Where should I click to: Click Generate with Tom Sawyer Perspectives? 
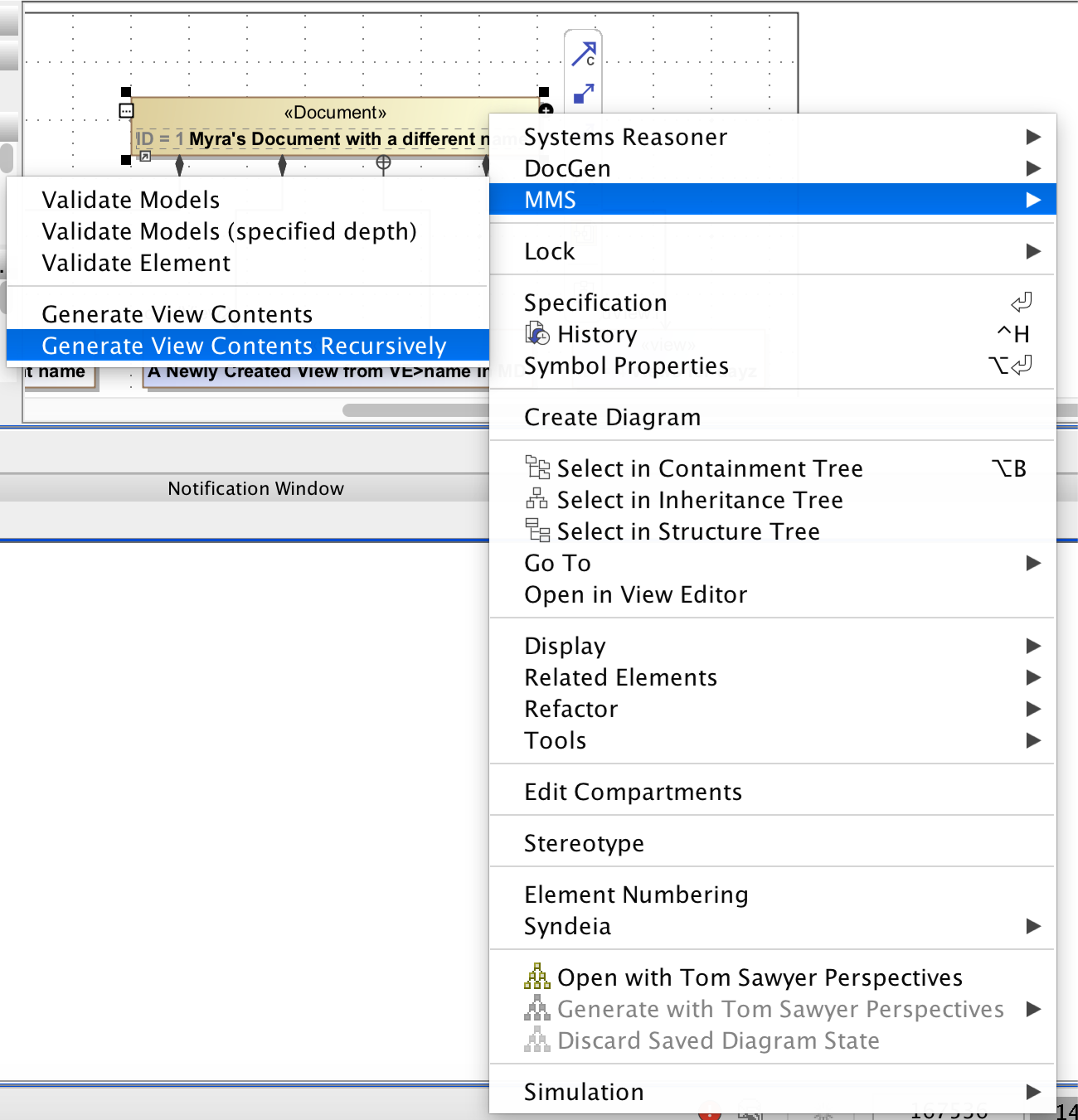point(772,1009)
